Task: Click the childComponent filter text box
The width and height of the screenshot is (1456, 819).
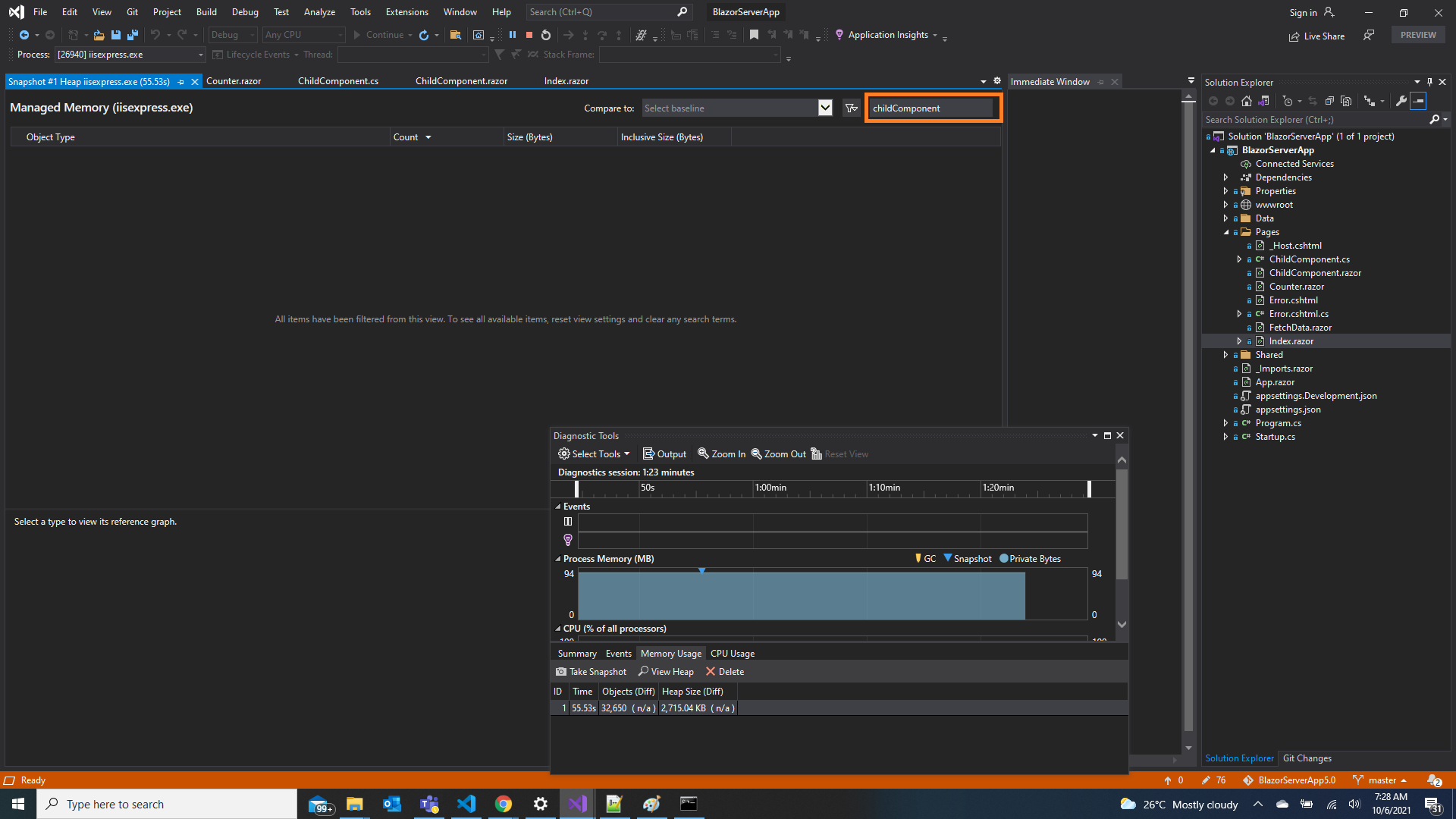Action: pos(932,108)
